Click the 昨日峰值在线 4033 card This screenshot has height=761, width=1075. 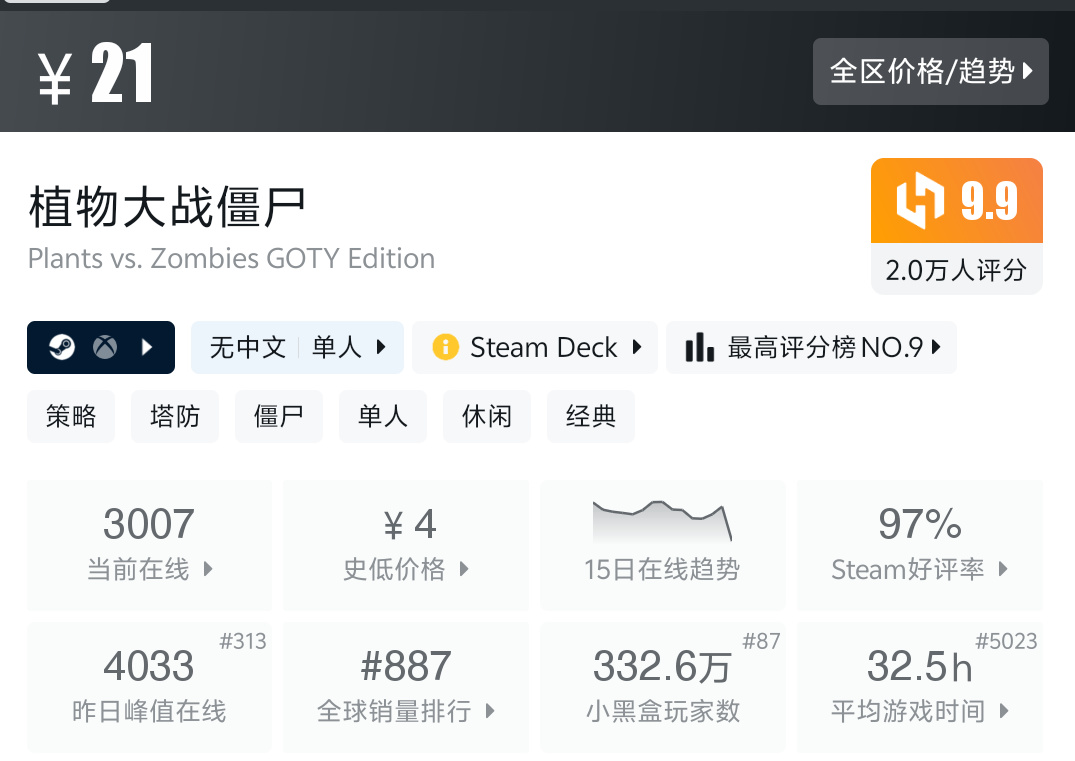coord(149,688)
